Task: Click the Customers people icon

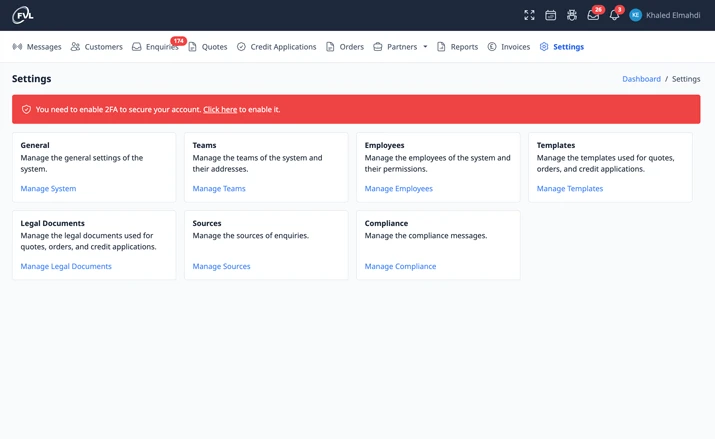Action: pos(75,46)
